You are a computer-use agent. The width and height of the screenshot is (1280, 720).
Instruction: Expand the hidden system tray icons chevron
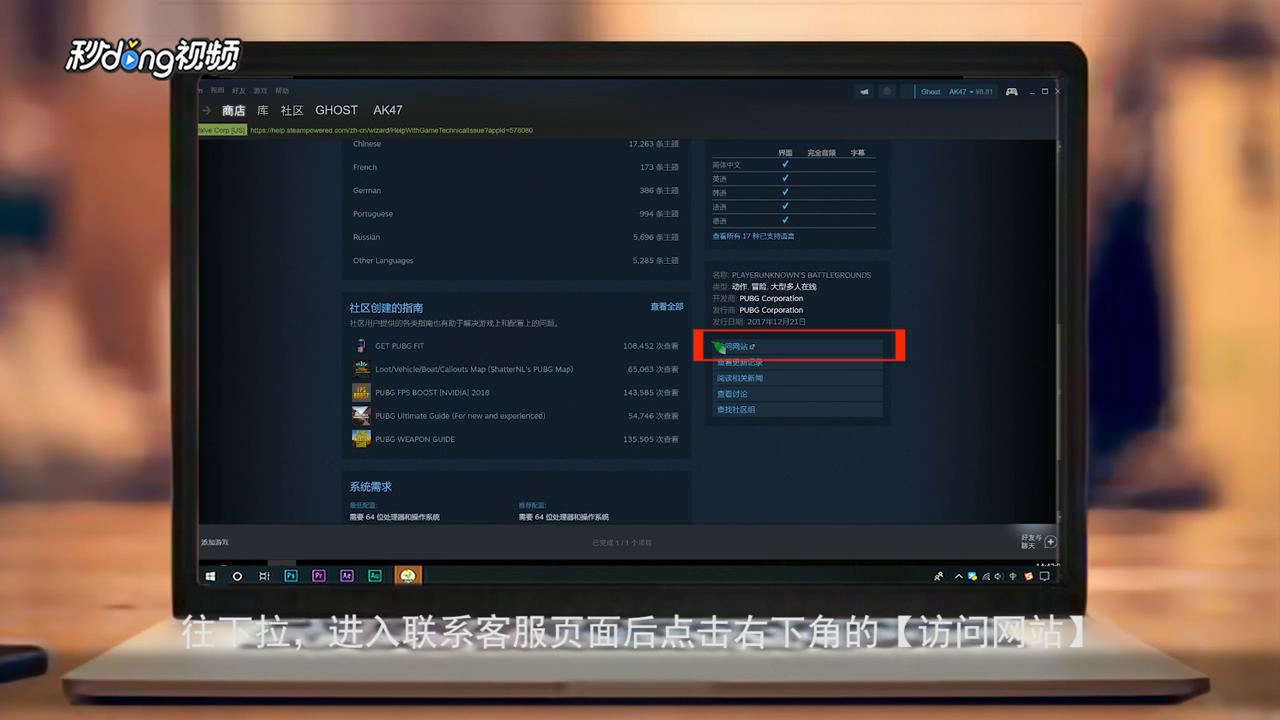point(958,576)
